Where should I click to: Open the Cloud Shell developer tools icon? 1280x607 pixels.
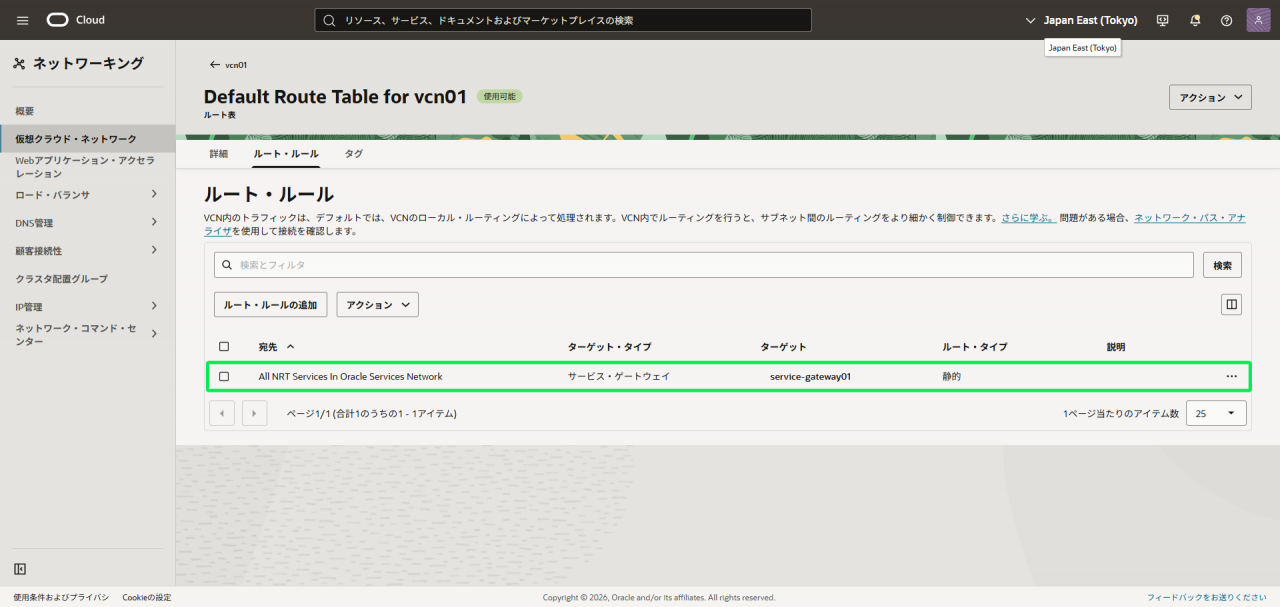point(1162,20)
